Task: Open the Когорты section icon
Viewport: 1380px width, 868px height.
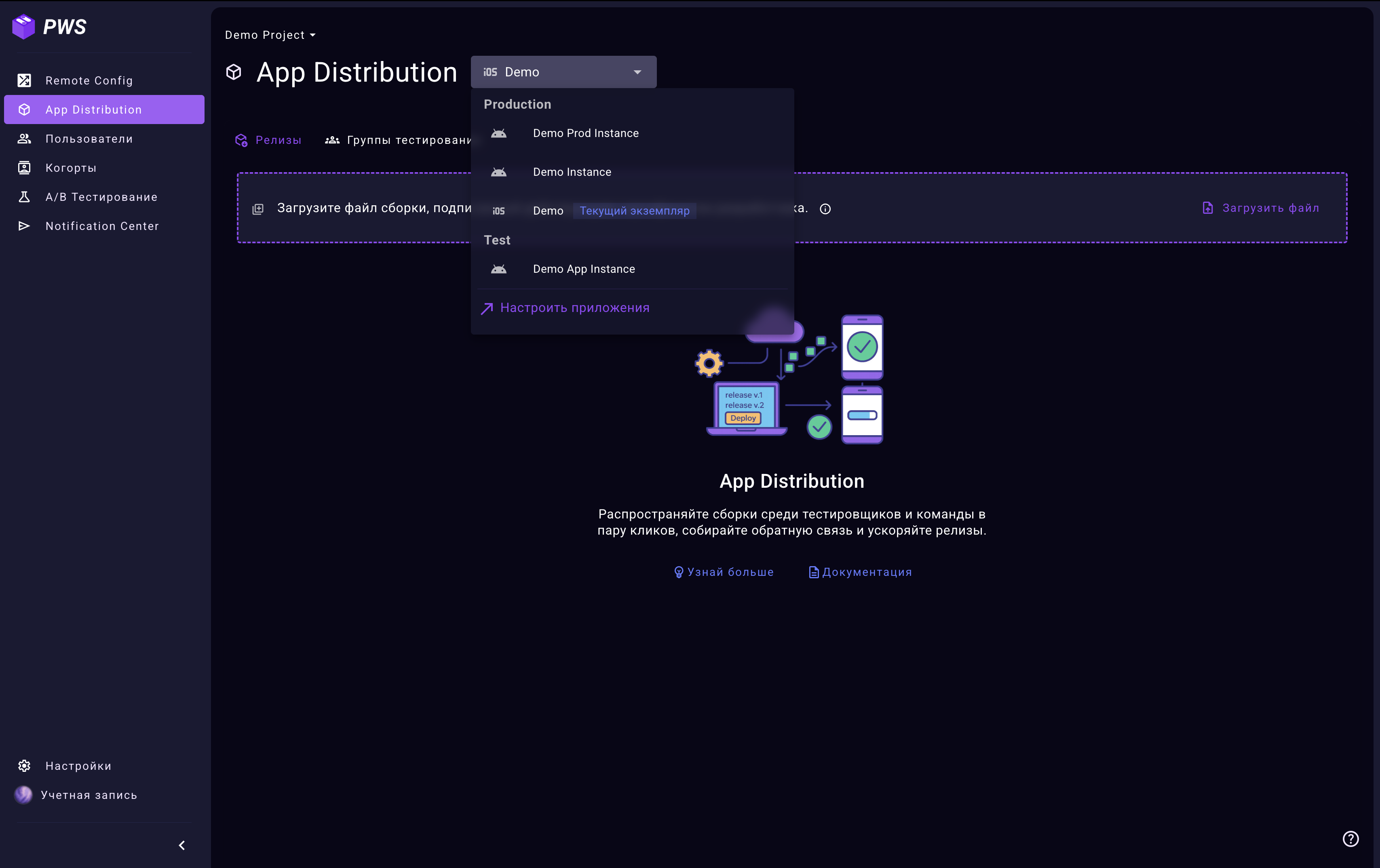Action: (x=24, y=168)
